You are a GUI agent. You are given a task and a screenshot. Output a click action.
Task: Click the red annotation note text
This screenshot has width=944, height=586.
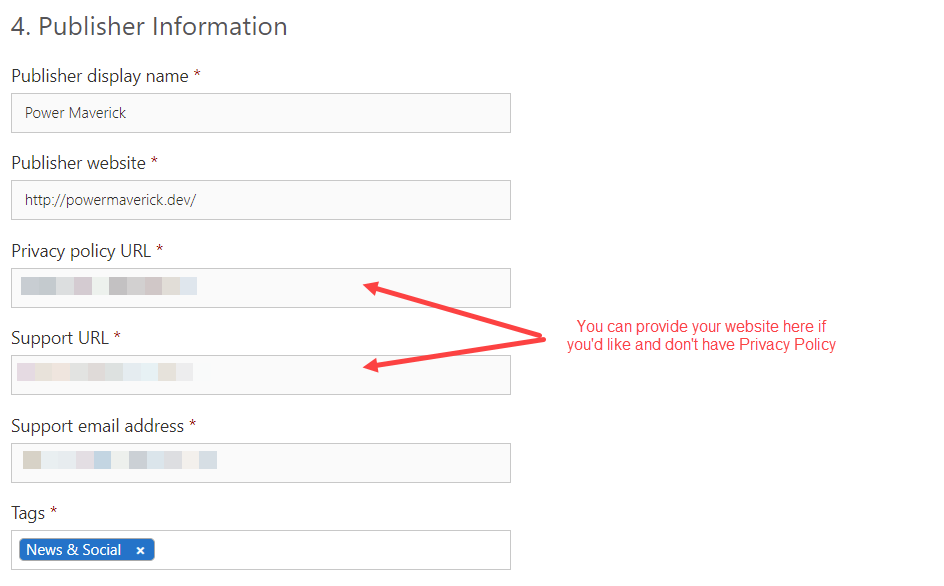click(x=701, y=335)
